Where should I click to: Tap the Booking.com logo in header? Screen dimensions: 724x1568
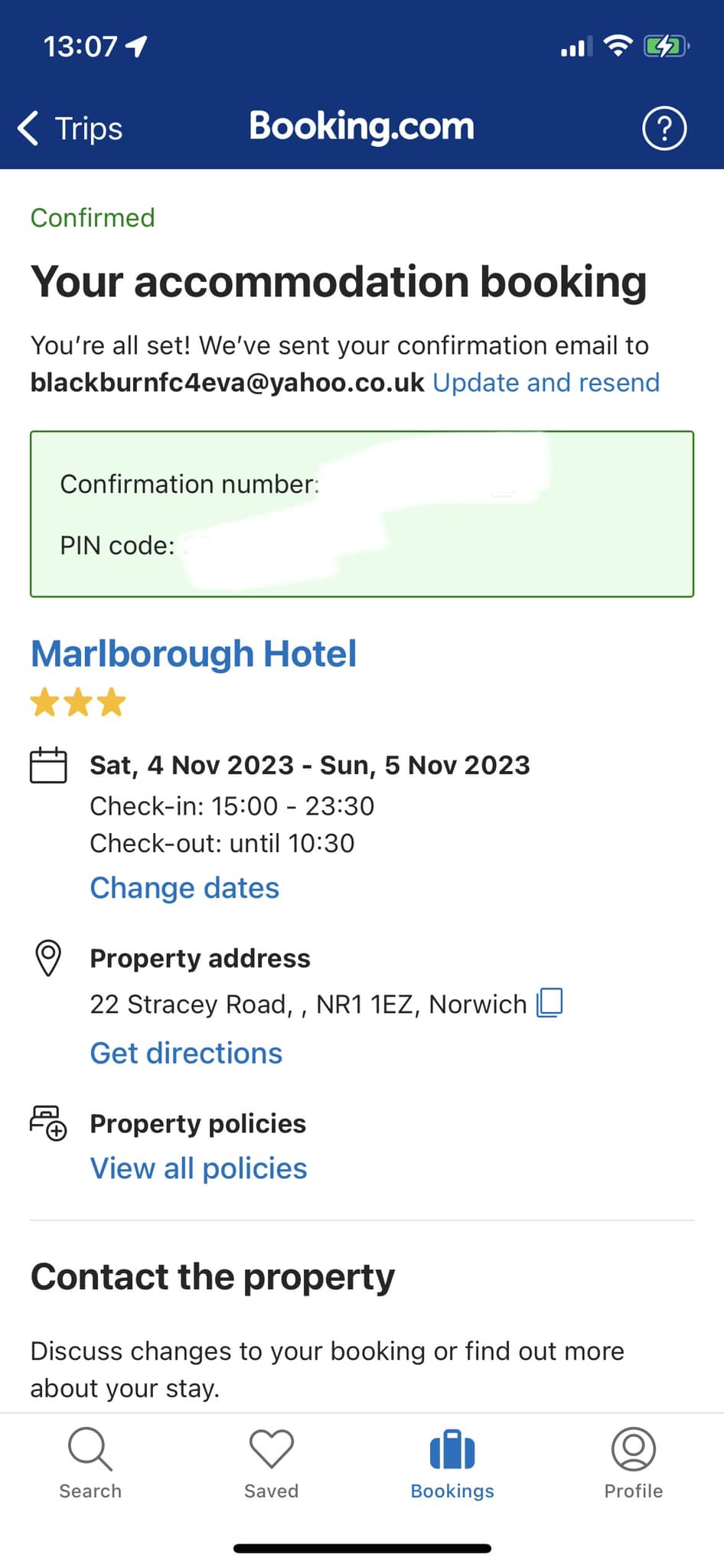tap(362, 126)
